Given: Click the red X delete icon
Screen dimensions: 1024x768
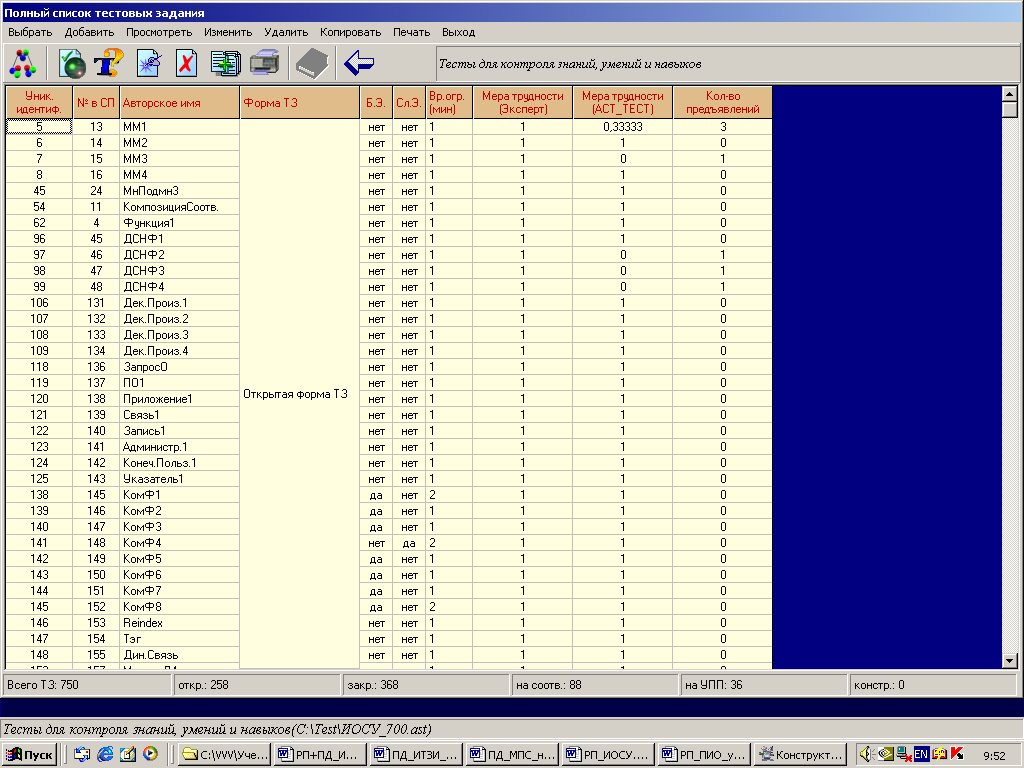Looking at the screenshot, I should (x=186, y=63).
